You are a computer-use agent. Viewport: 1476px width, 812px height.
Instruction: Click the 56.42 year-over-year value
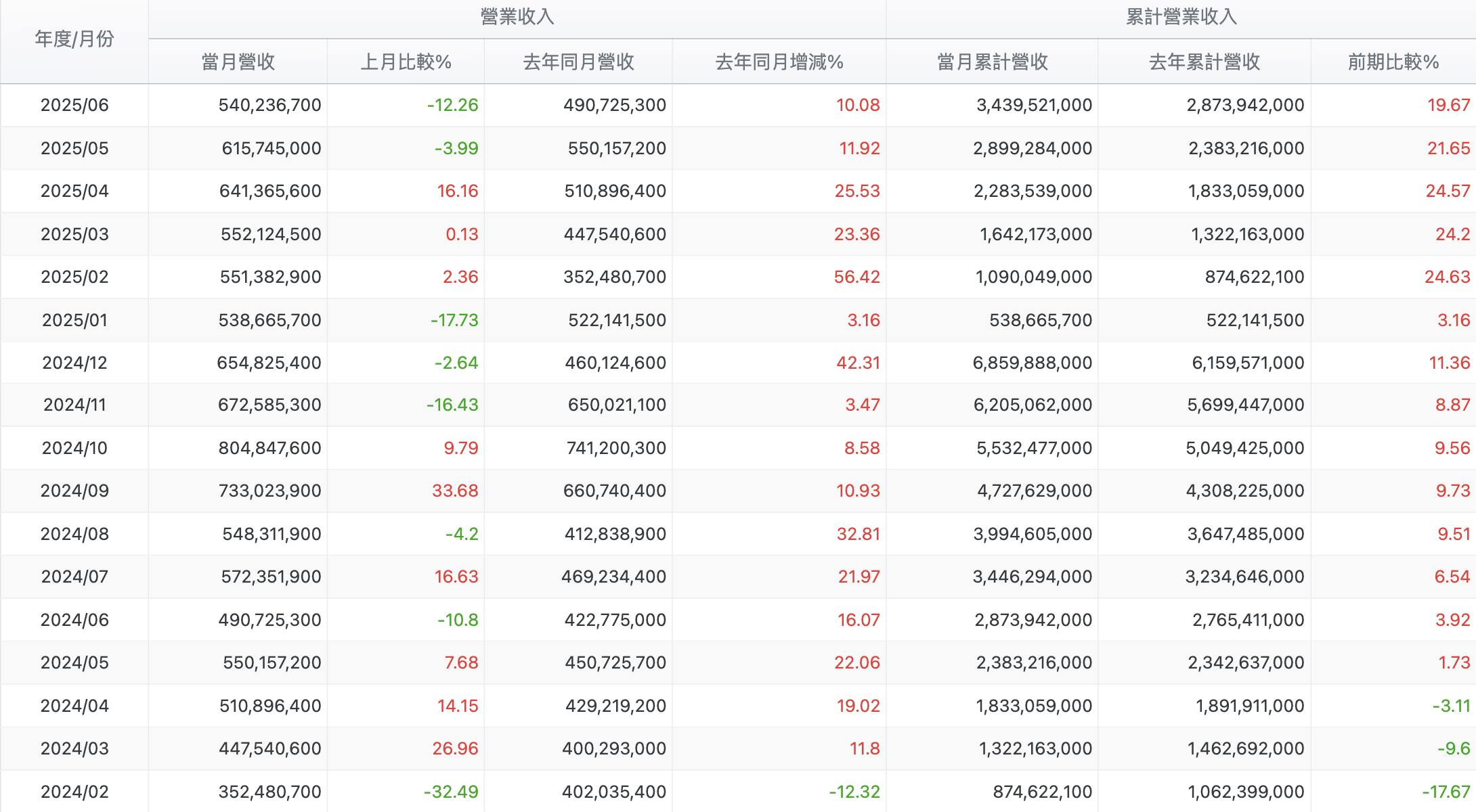856,277
